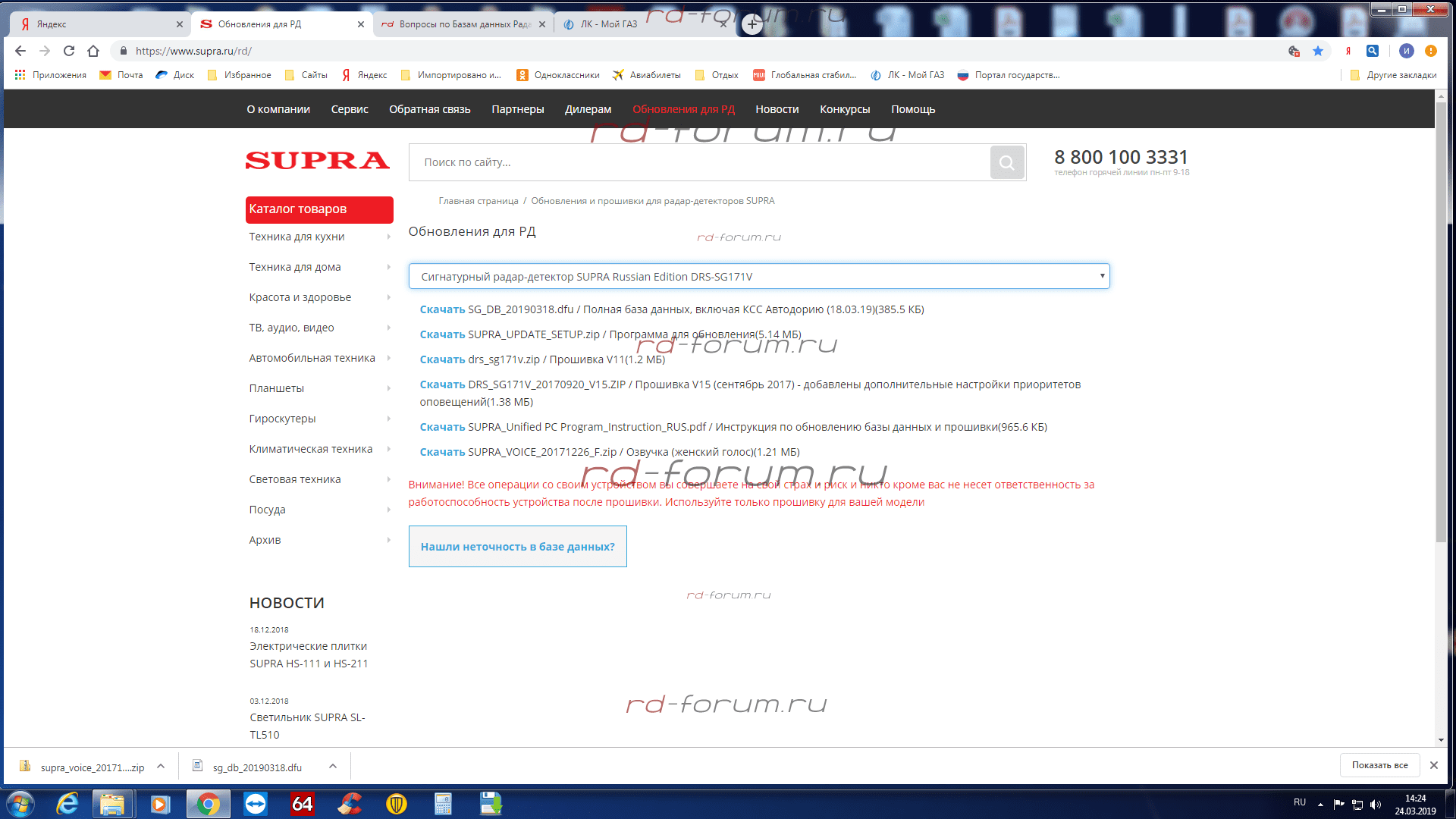Open the Почта bookmark
Image resolution: width=1456 pixels, height=819 pixels.
click(121, 75)
